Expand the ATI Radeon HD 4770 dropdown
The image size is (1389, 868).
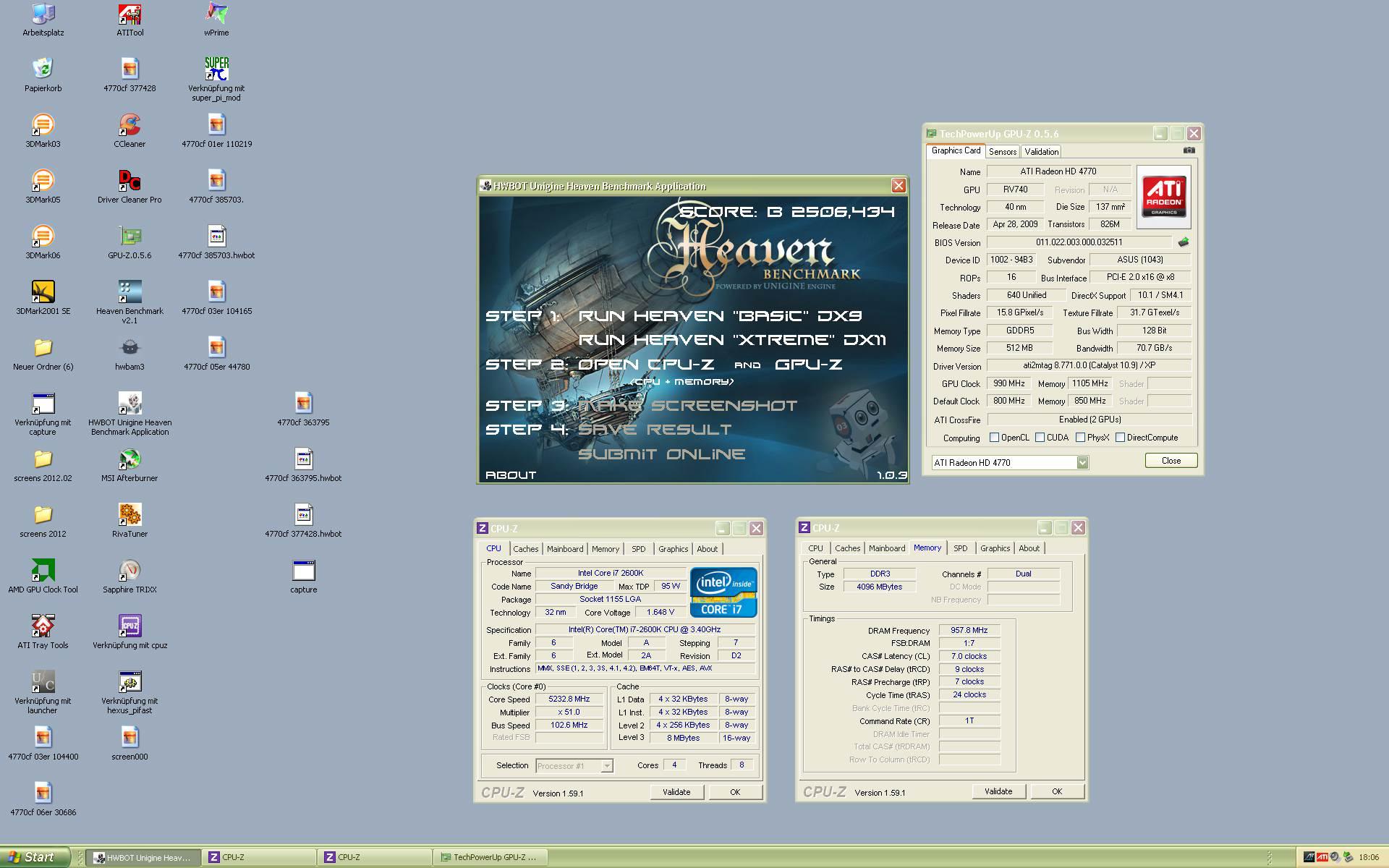coord(1082,463)
